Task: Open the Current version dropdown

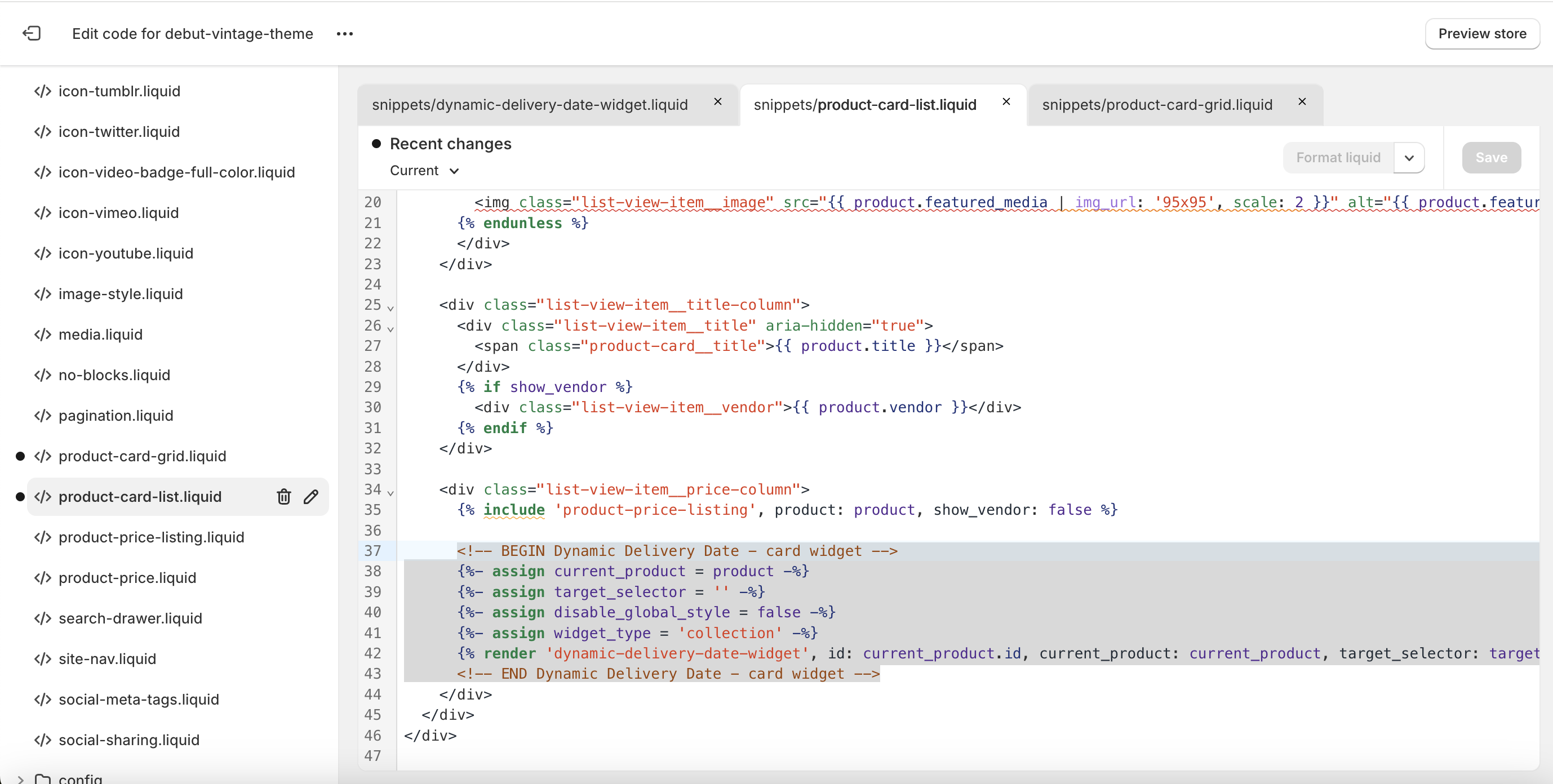Action: [x=424, y=170]
